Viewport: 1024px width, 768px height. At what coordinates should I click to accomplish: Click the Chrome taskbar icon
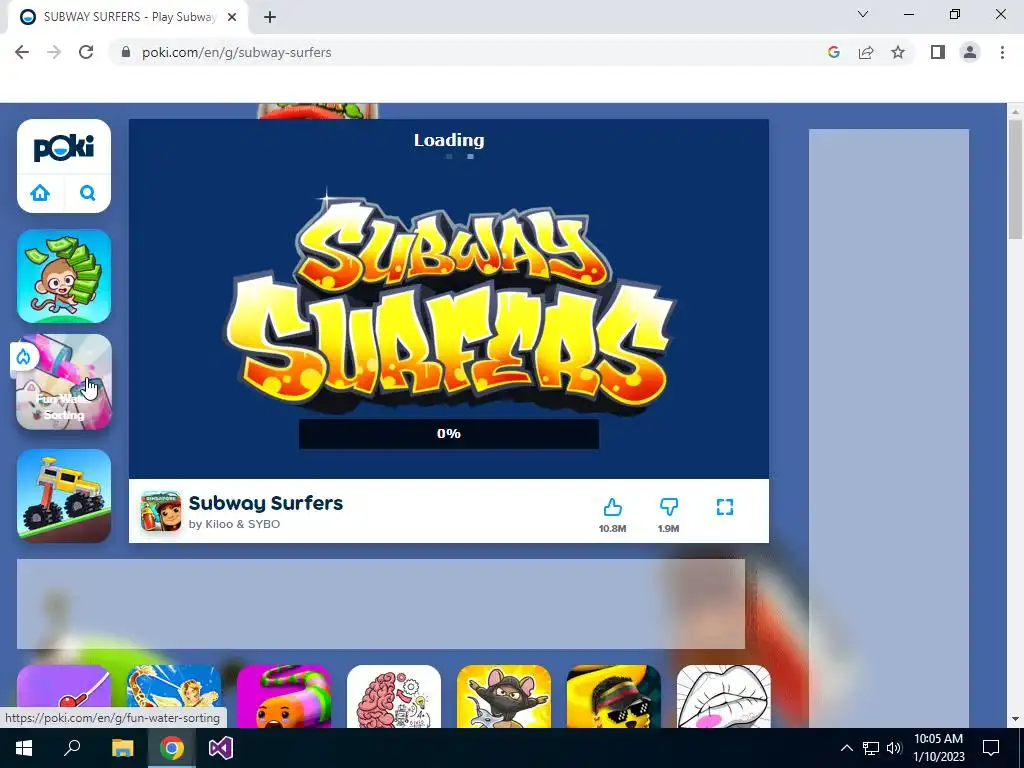point(171,748)
